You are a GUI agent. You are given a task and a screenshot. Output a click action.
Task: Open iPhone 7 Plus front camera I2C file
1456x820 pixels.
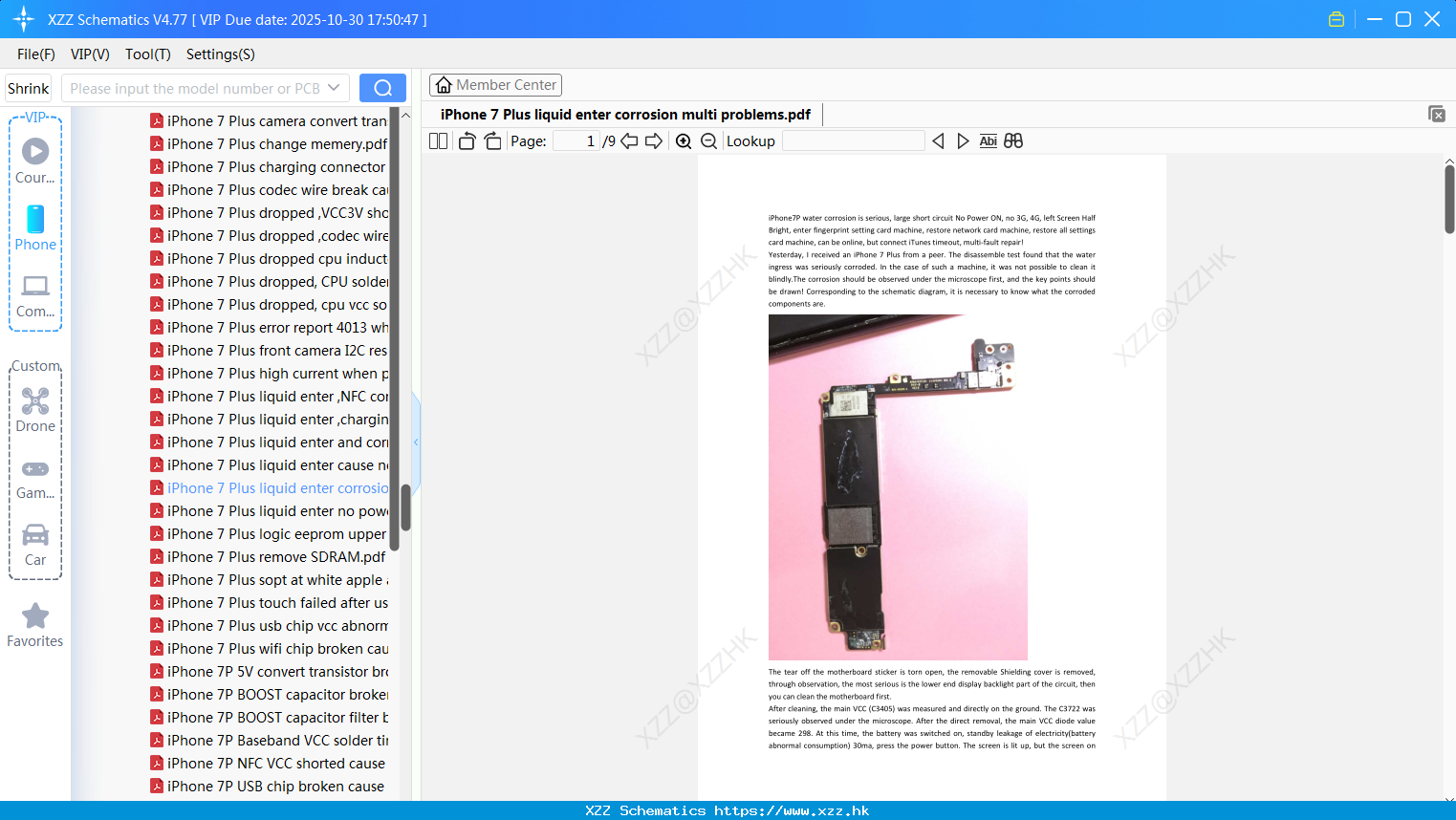[x=269, y=350]
